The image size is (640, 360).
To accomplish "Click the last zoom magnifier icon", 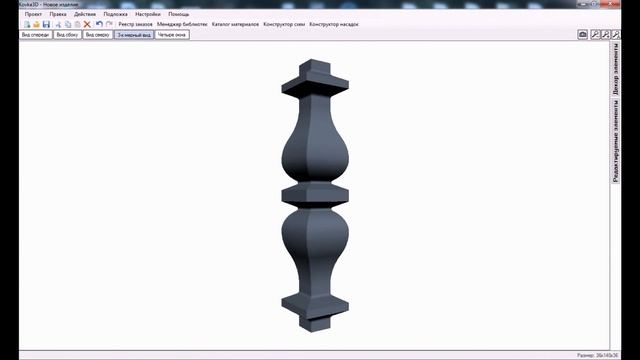I will 616,35.
